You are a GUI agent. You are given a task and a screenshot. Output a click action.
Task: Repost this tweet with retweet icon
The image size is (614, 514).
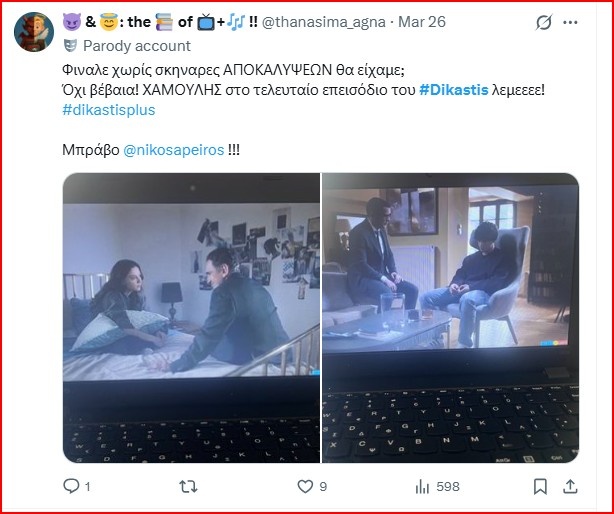pyautogui.click(x=188, y=487)
